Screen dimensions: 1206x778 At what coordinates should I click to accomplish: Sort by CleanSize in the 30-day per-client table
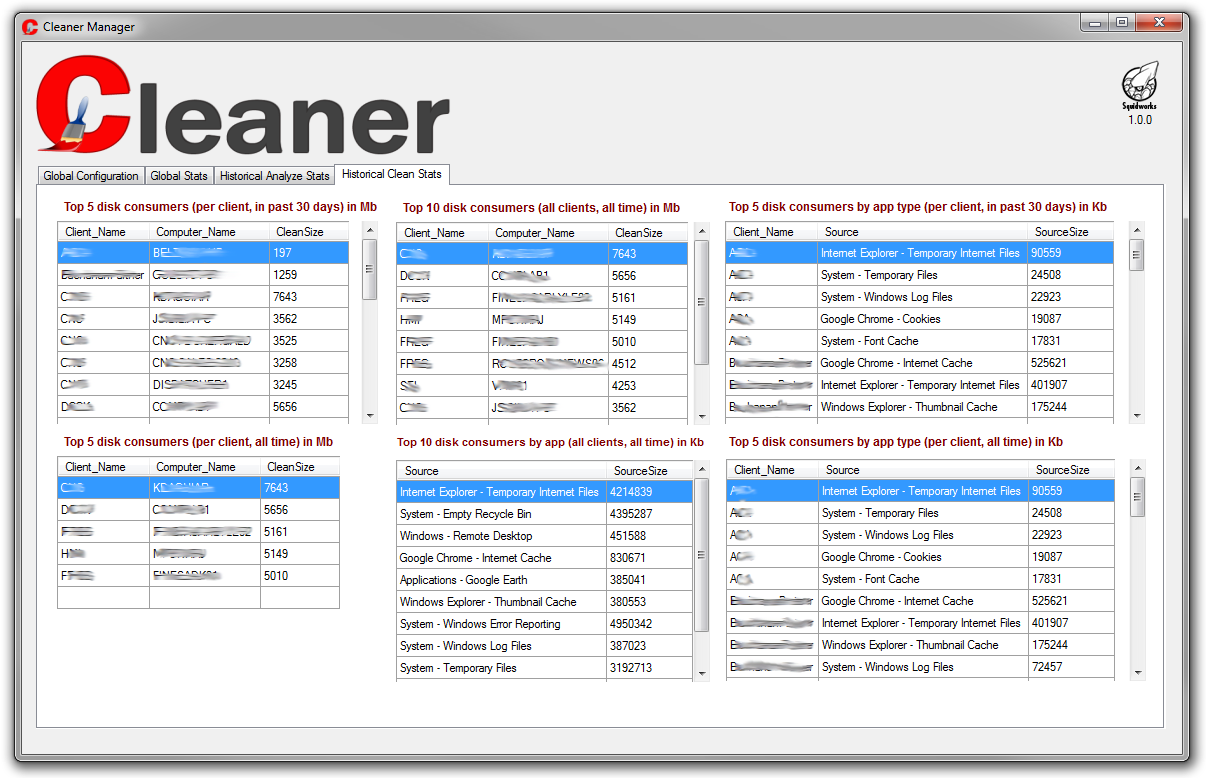(x=309, y=232)
